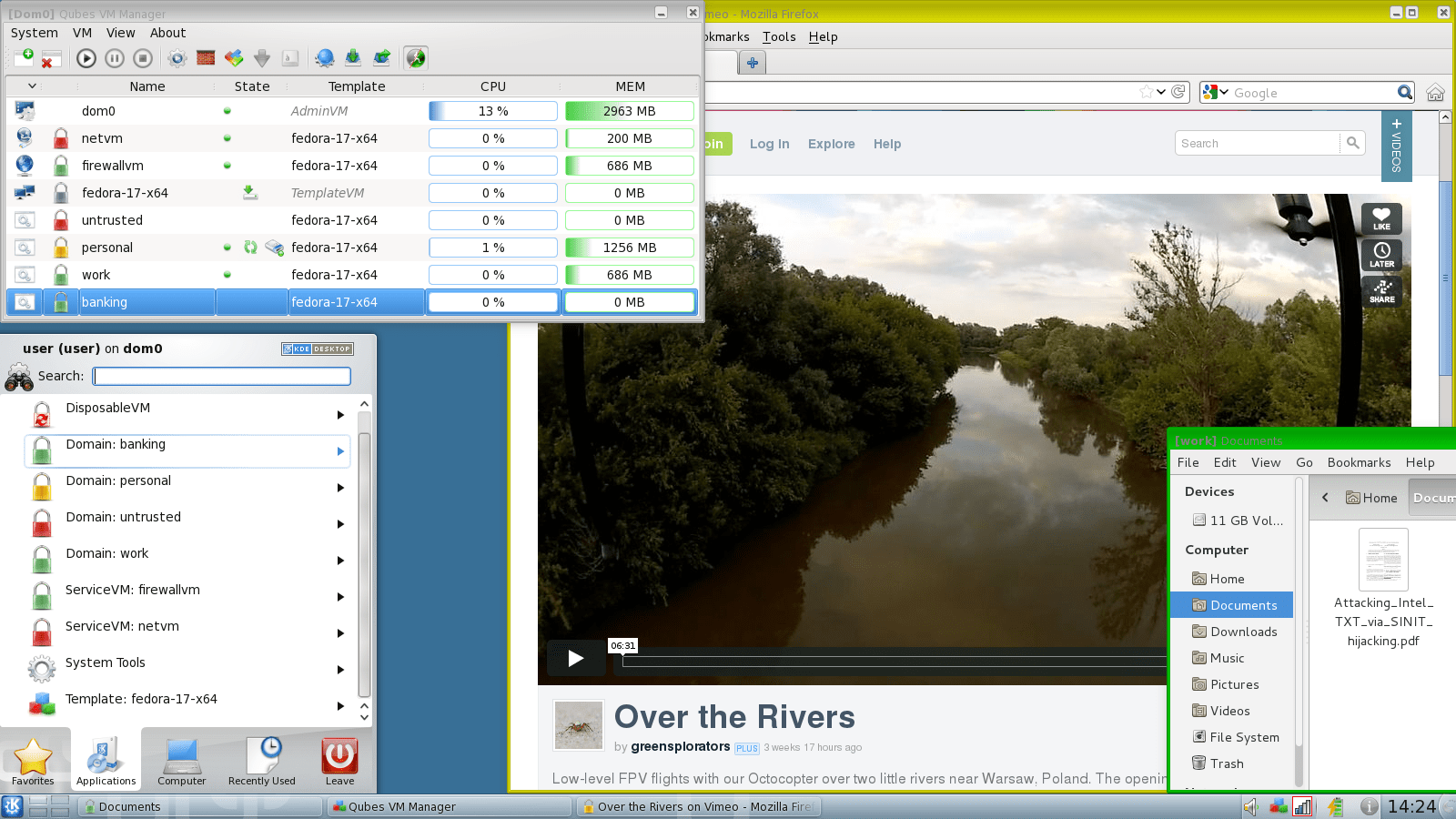Start the selected VM
This screenshot has width=1456, height=819.
(x=85, y=57)
